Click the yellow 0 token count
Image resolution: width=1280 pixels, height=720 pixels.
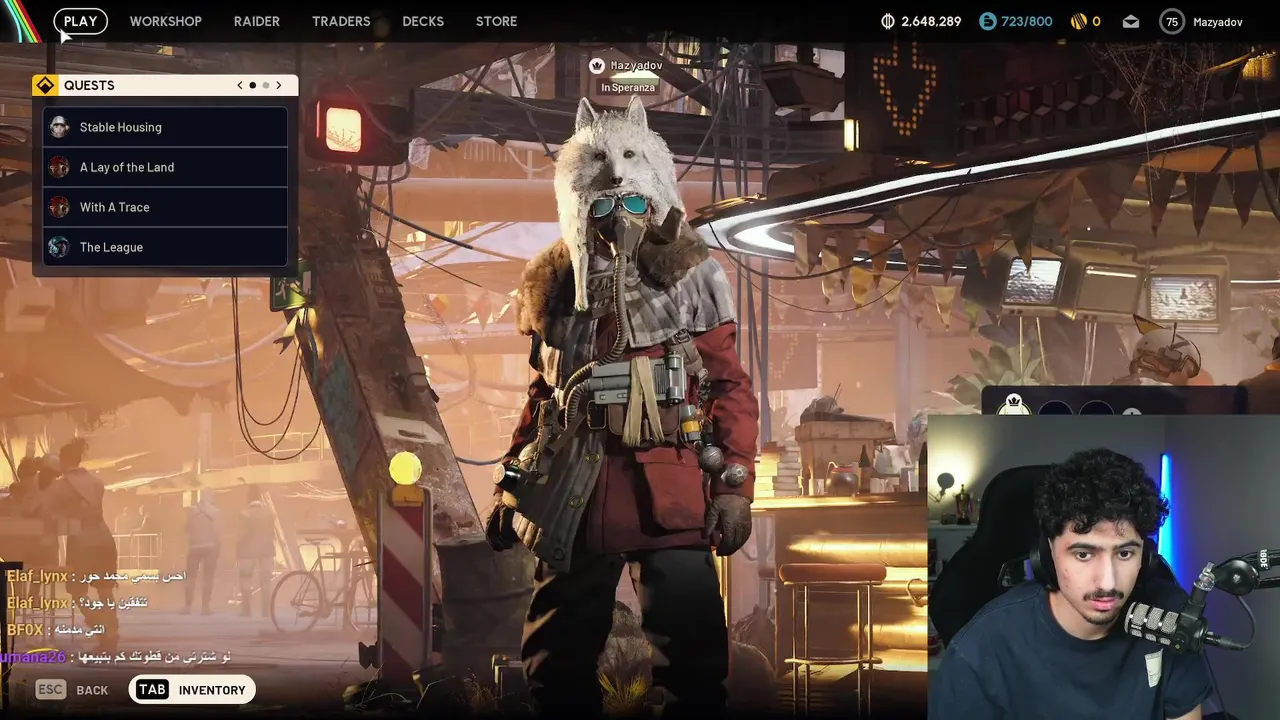pyautogui.click(x=1096, y=21)
